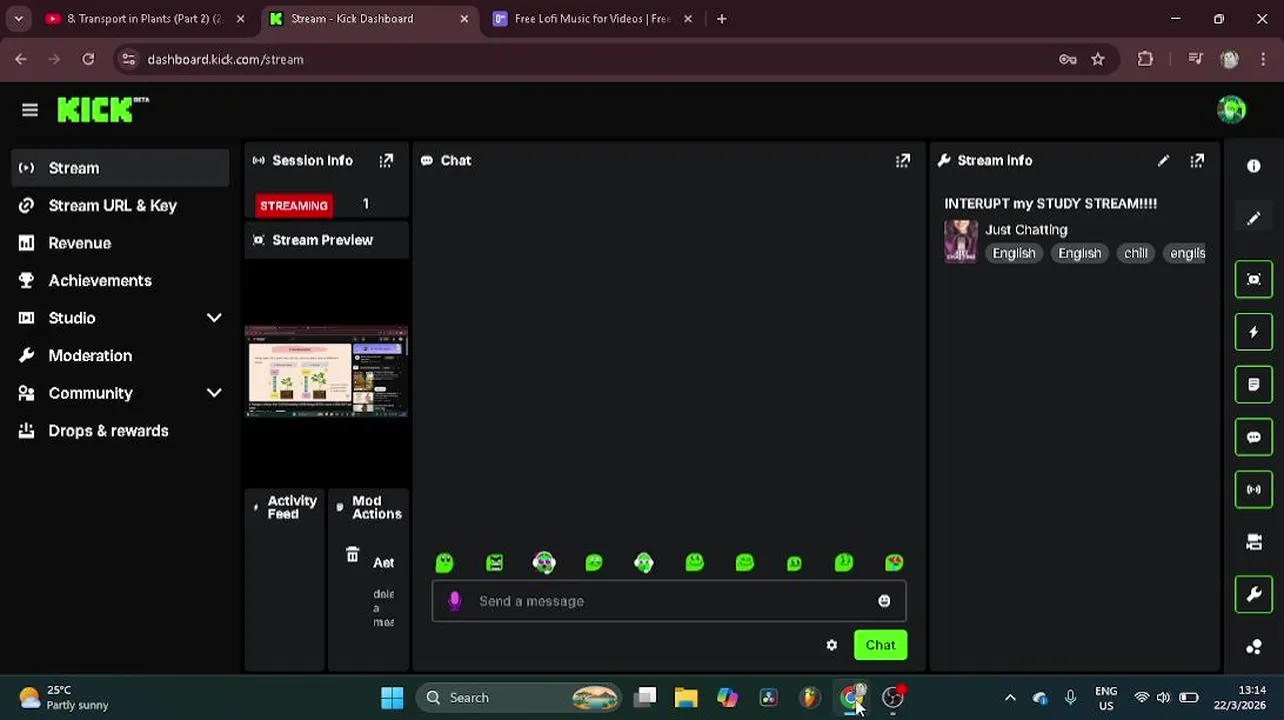Switch to the Free Lofi Music for Videos tab
The width and height of the screenshot is (1284, 720).
point(592,18)
